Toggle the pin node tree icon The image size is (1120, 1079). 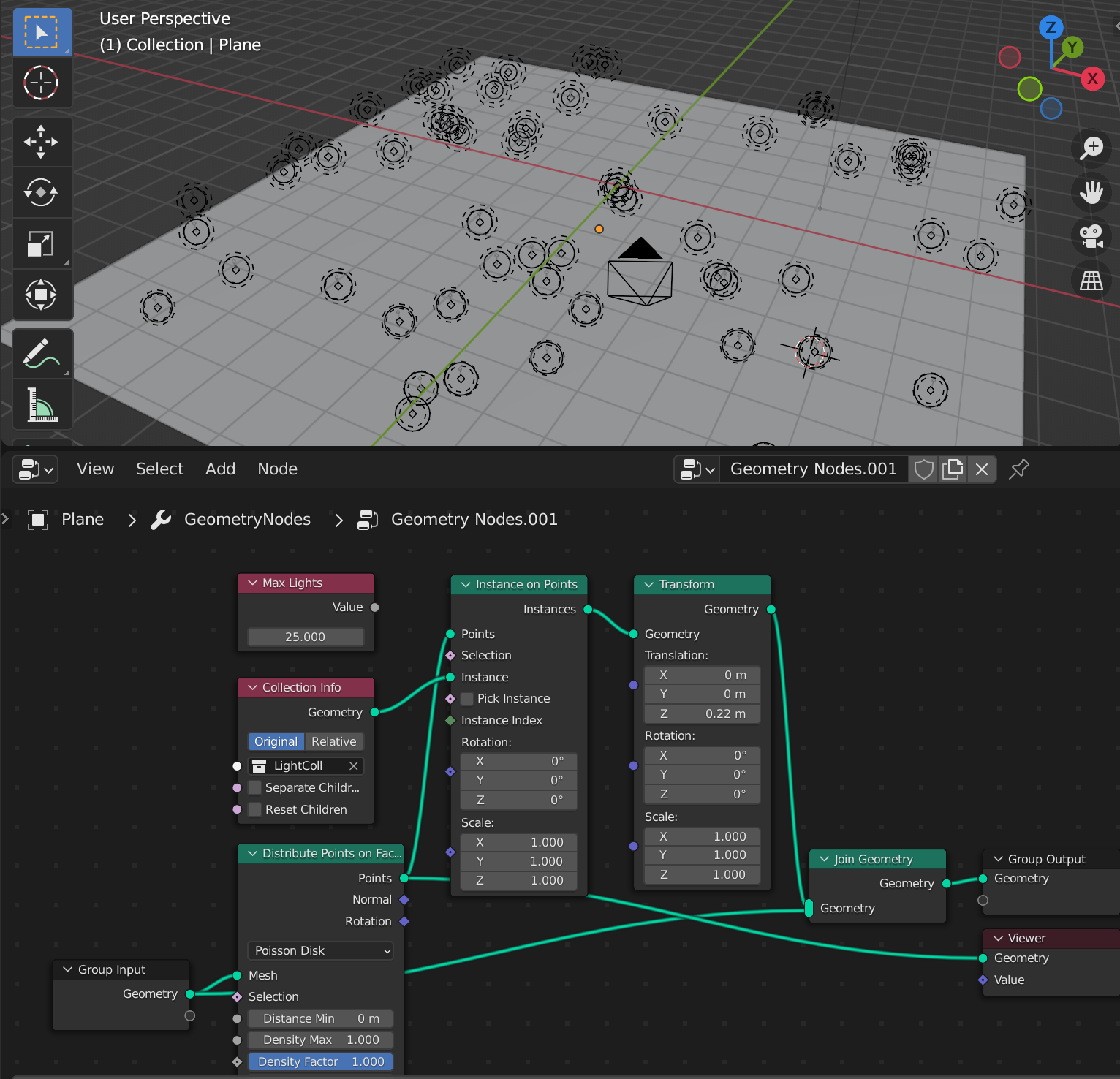pyautogui.click(x=1019, y=469)
